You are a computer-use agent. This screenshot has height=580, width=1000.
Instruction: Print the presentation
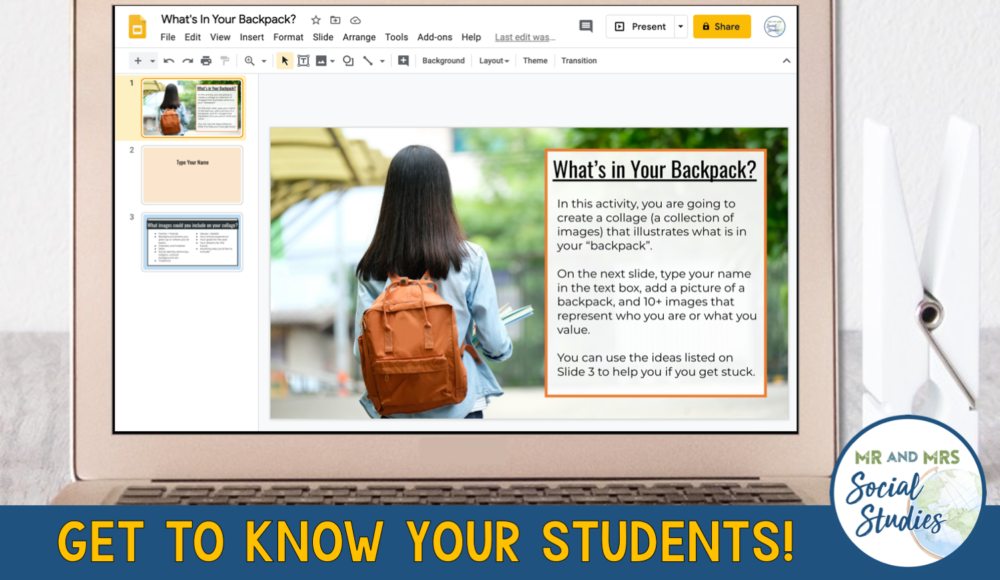[x=206, y=61]
